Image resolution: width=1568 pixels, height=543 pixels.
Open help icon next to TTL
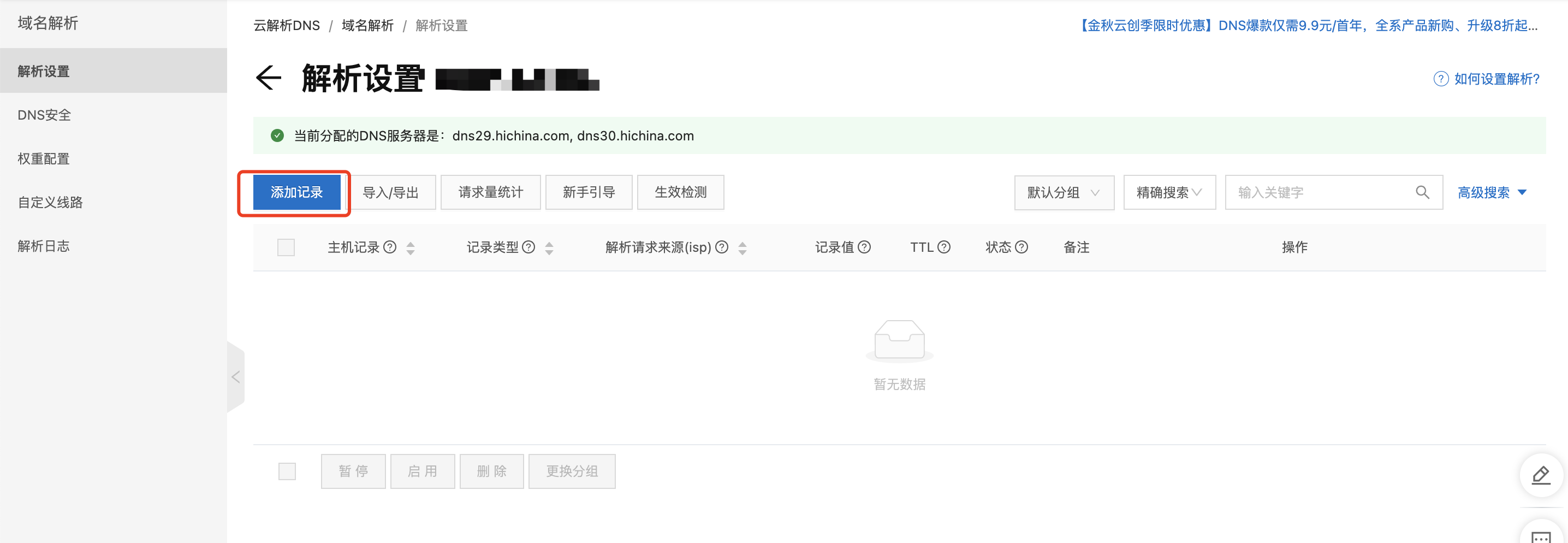943,247
